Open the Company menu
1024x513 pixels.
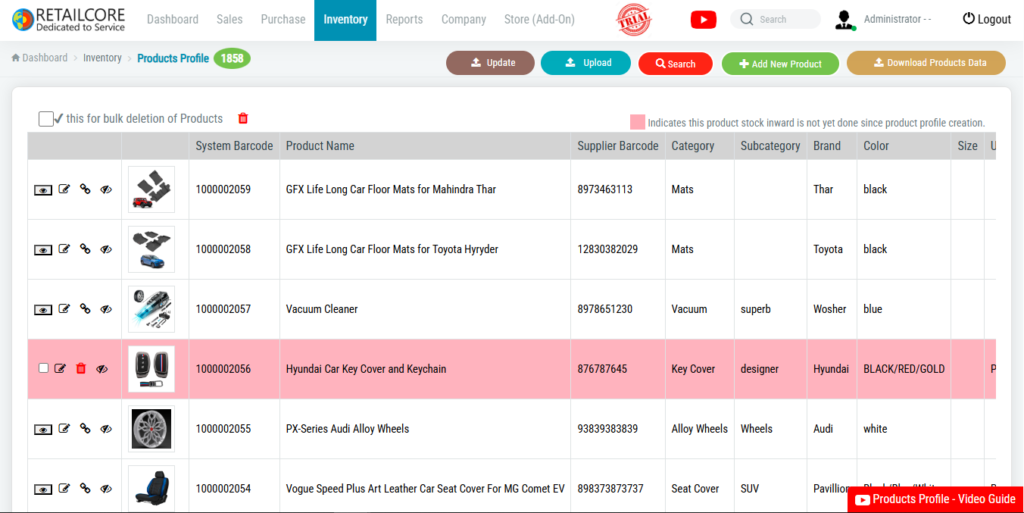[464, 20]
